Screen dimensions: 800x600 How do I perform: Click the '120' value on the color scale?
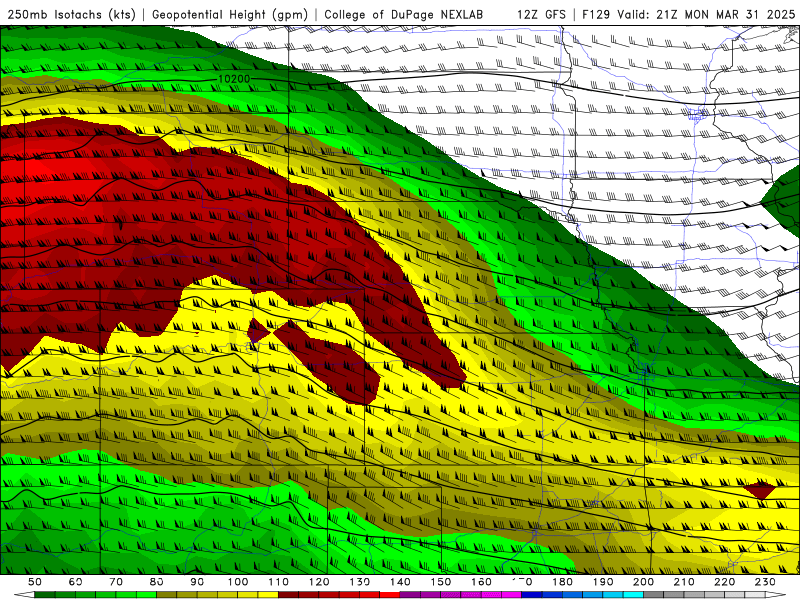[x=319, y=582]
